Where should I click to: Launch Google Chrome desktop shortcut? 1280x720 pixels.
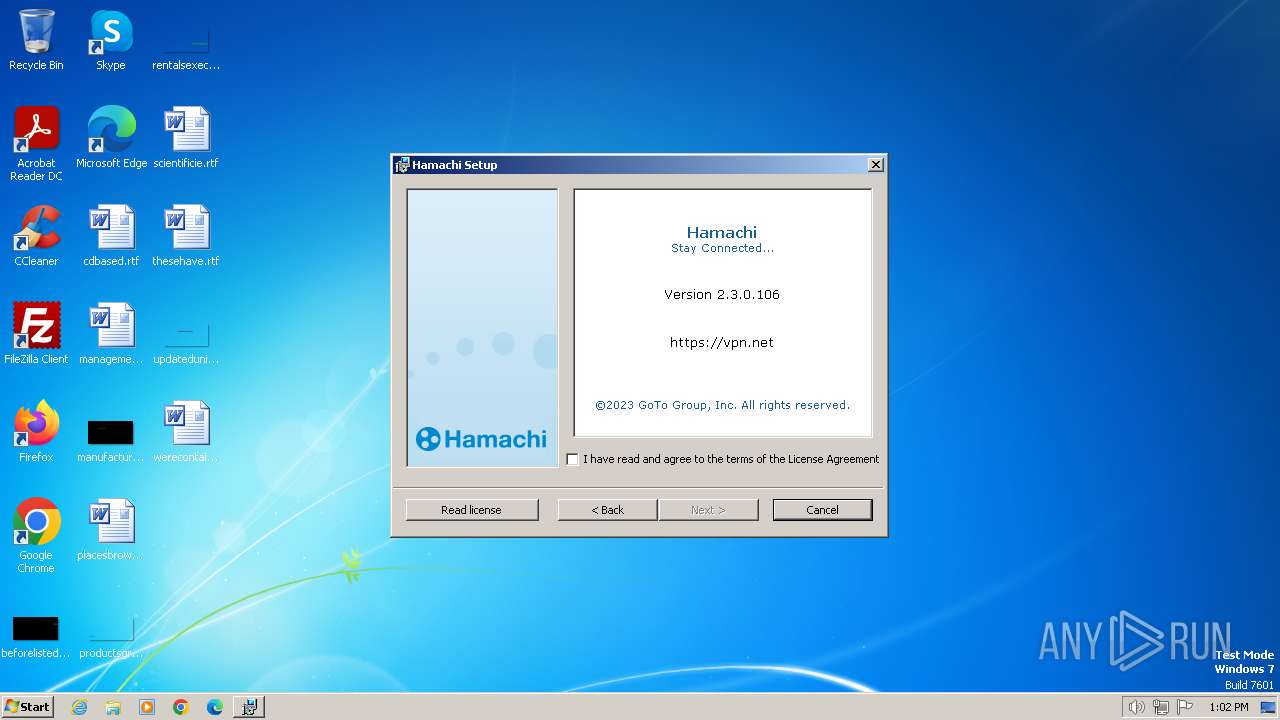tap(36, 535)
